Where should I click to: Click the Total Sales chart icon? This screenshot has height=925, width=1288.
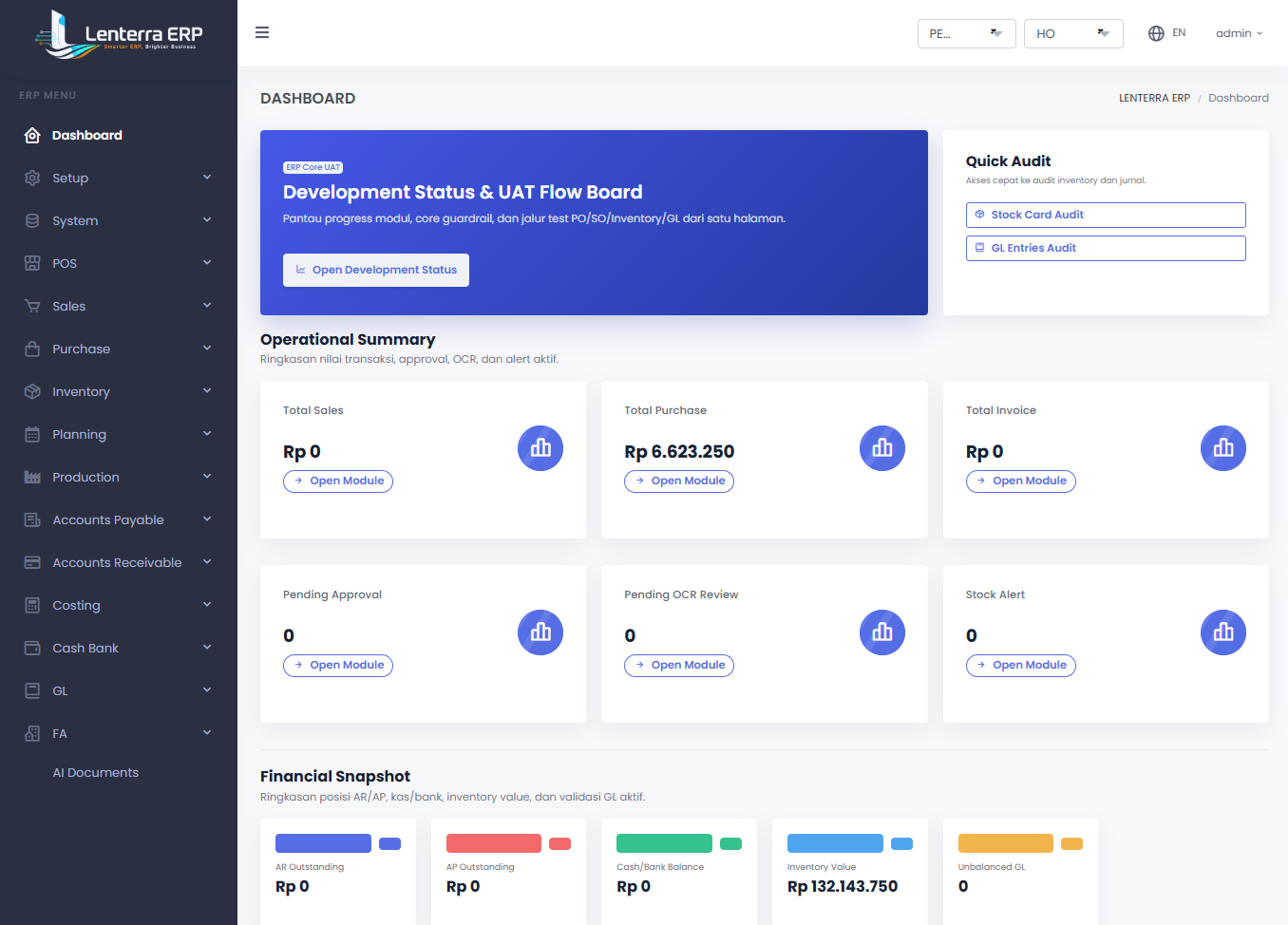pos(540,448)
